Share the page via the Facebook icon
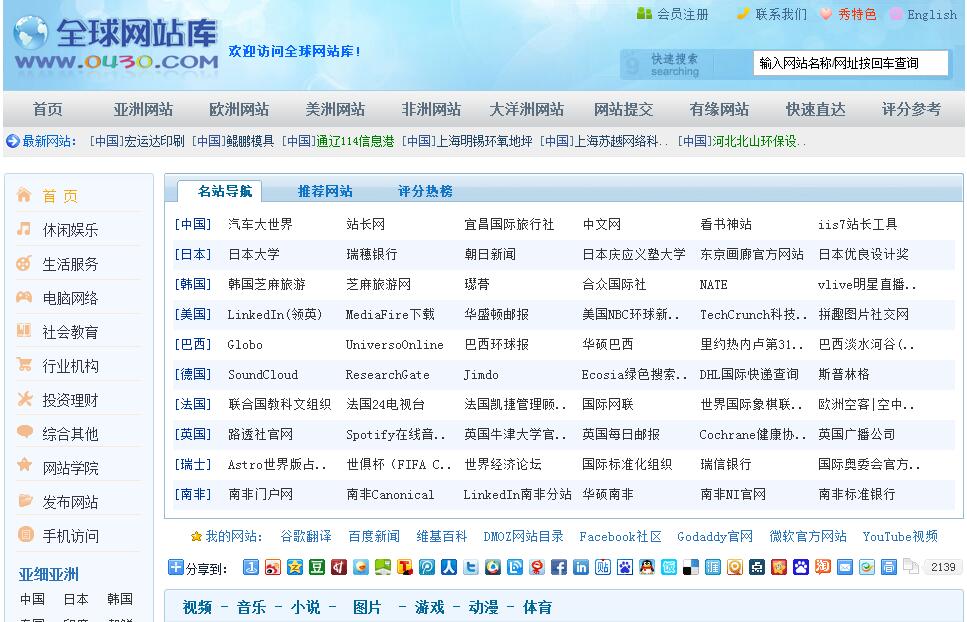This screenshot has width=967, height=622. (559, 567)
